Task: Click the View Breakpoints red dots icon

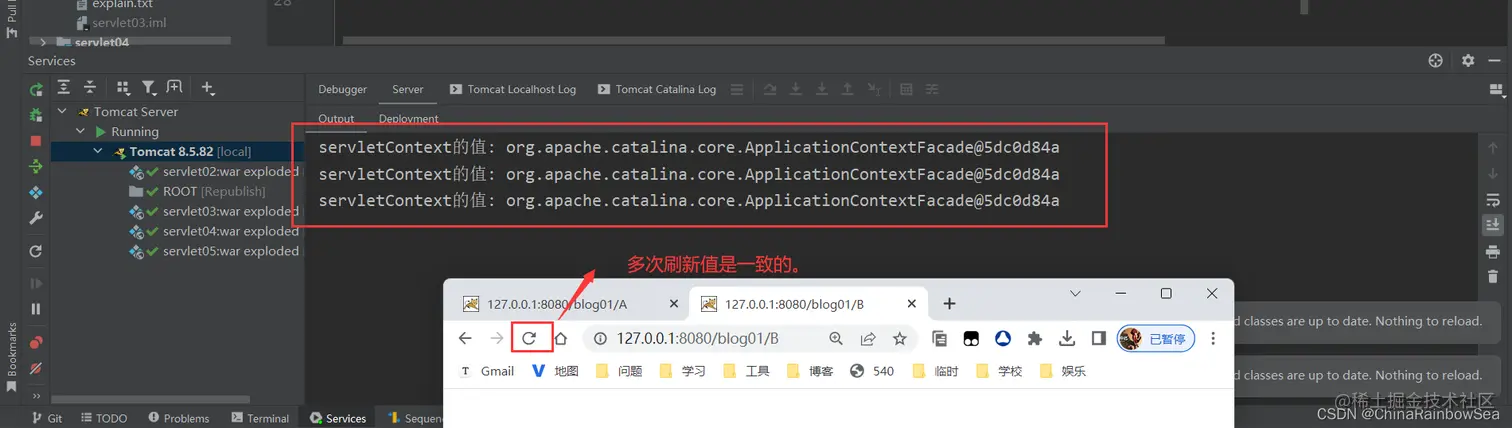Action: [x=36, y=342]
